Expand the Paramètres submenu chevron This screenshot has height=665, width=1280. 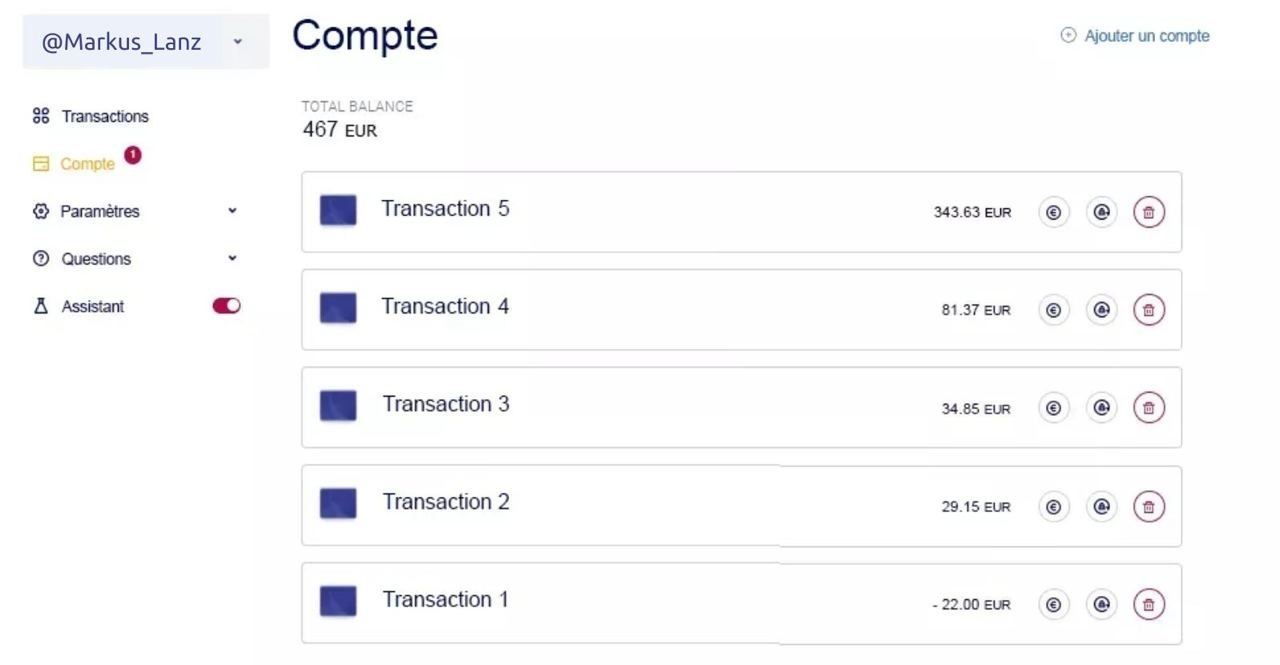[x=232, y=211]
